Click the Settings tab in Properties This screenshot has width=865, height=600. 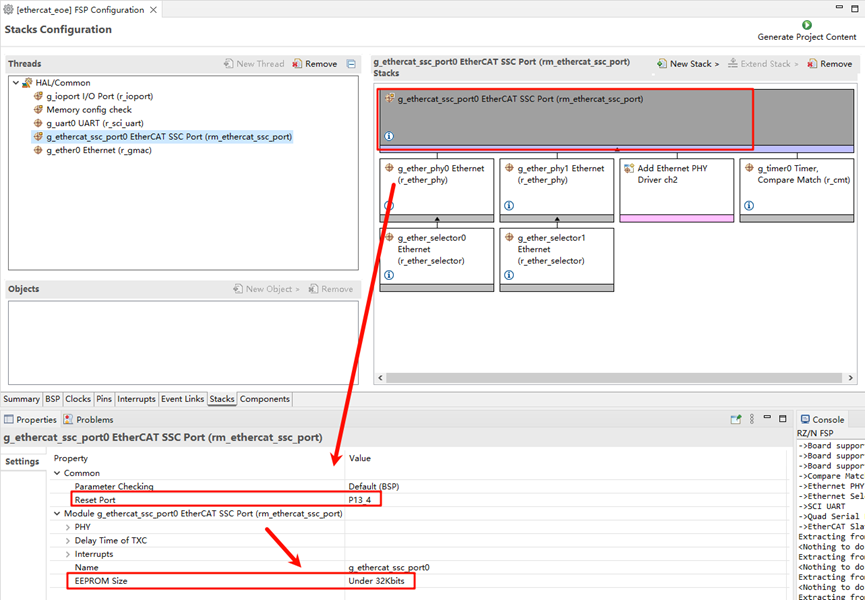(23, 462)
